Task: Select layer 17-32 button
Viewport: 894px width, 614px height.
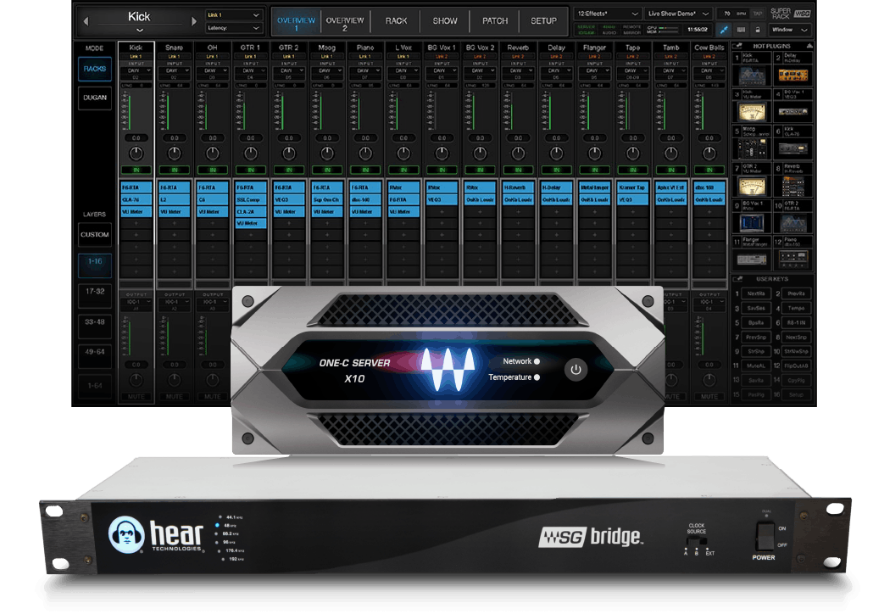Action: click(x=95, y=294)
